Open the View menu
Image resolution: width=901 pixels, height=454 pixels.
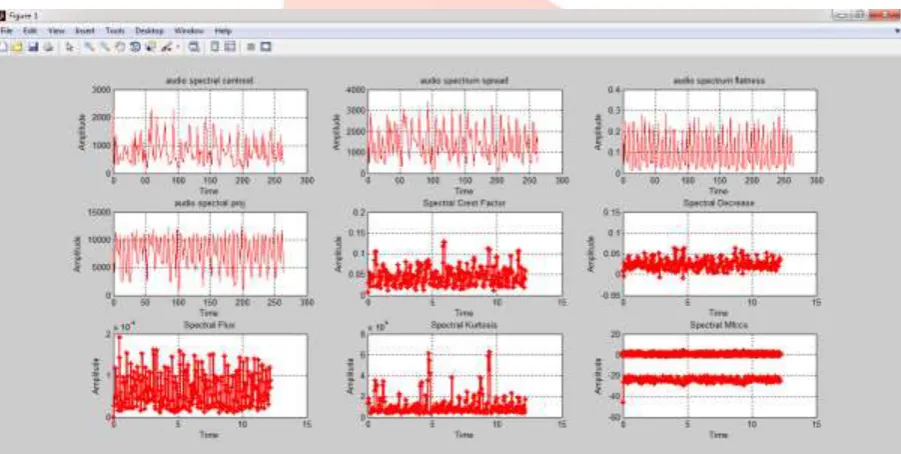click(56, 30)
